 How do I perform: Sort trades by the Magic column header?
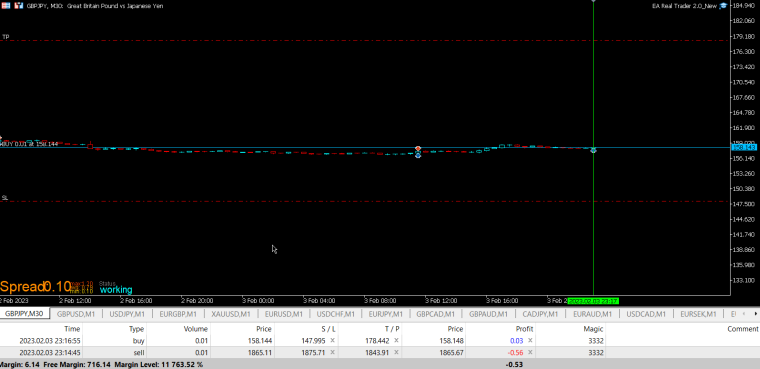click(594, 329)
